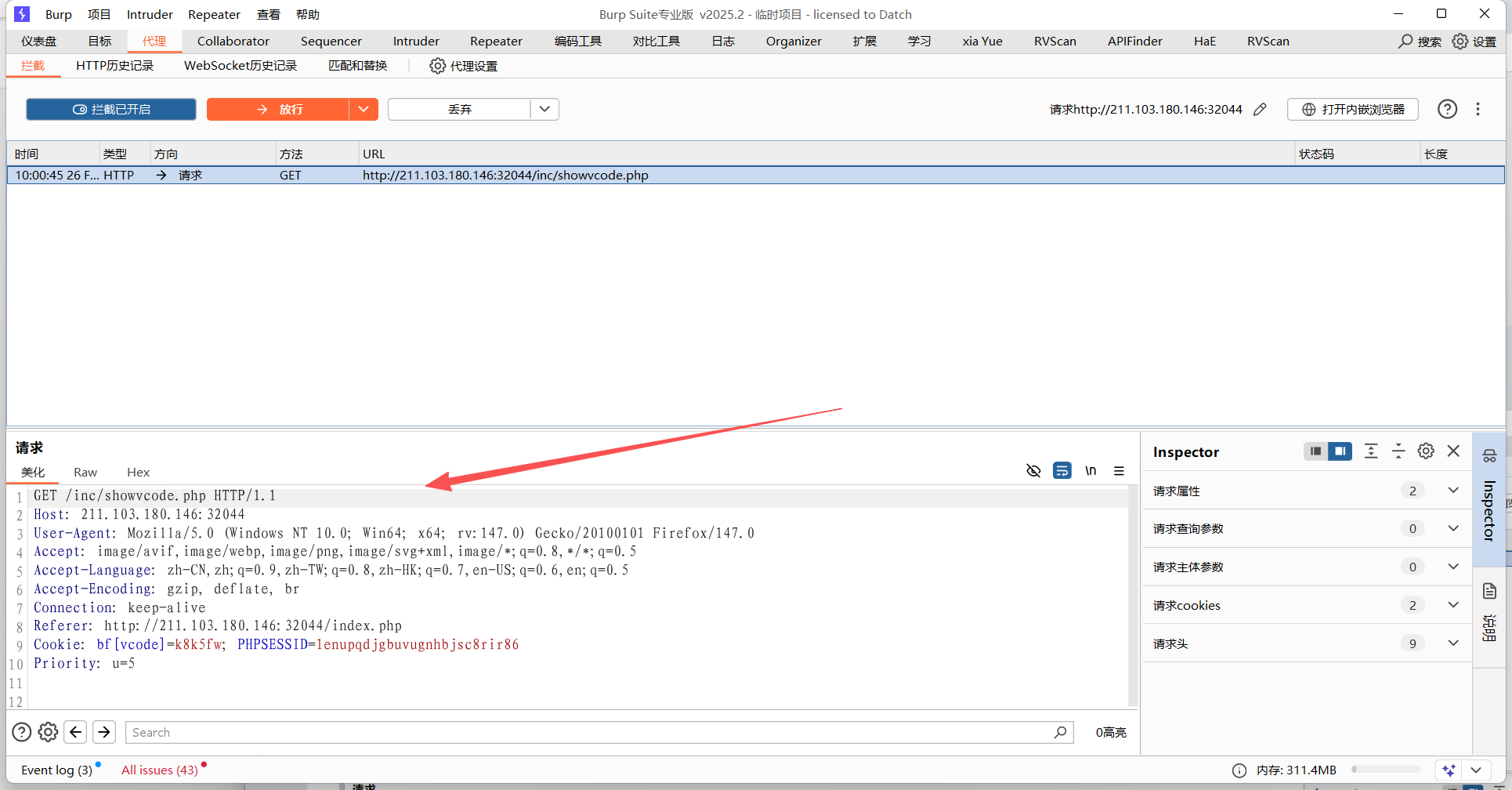Click the search magnifier in request search bar
This screenshot has height=790, width=1512.
pos(1060,732)
